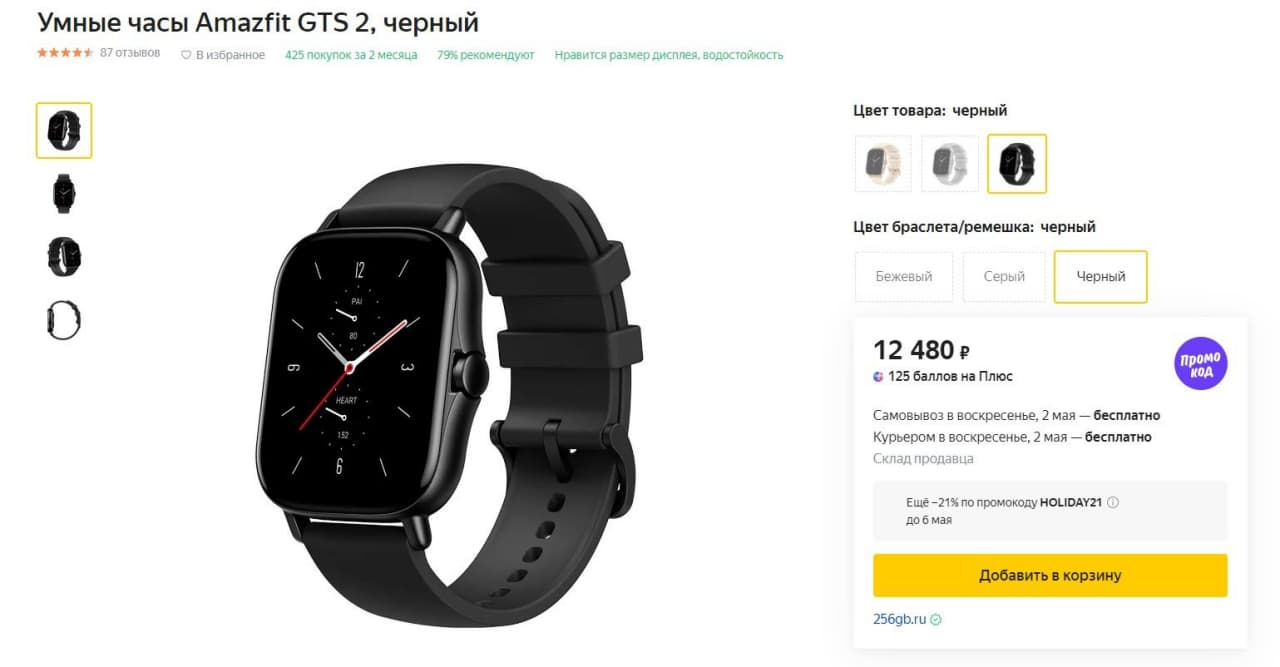
Task: Select the black watch color swatch
Action: 1017,163
